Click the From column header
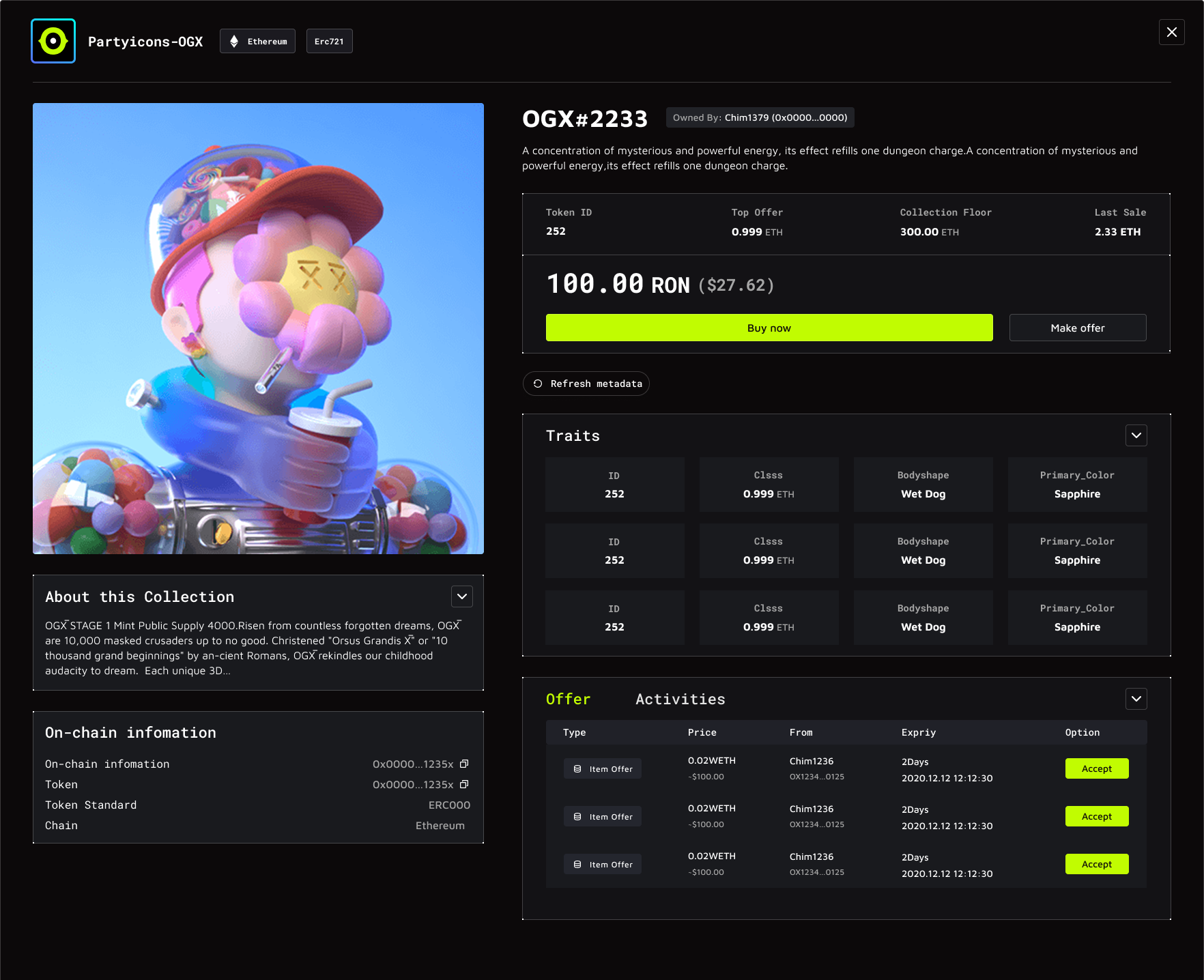The width and height of the screenshot is (1204, 980). pyautogui.click(x=801, y=732)
